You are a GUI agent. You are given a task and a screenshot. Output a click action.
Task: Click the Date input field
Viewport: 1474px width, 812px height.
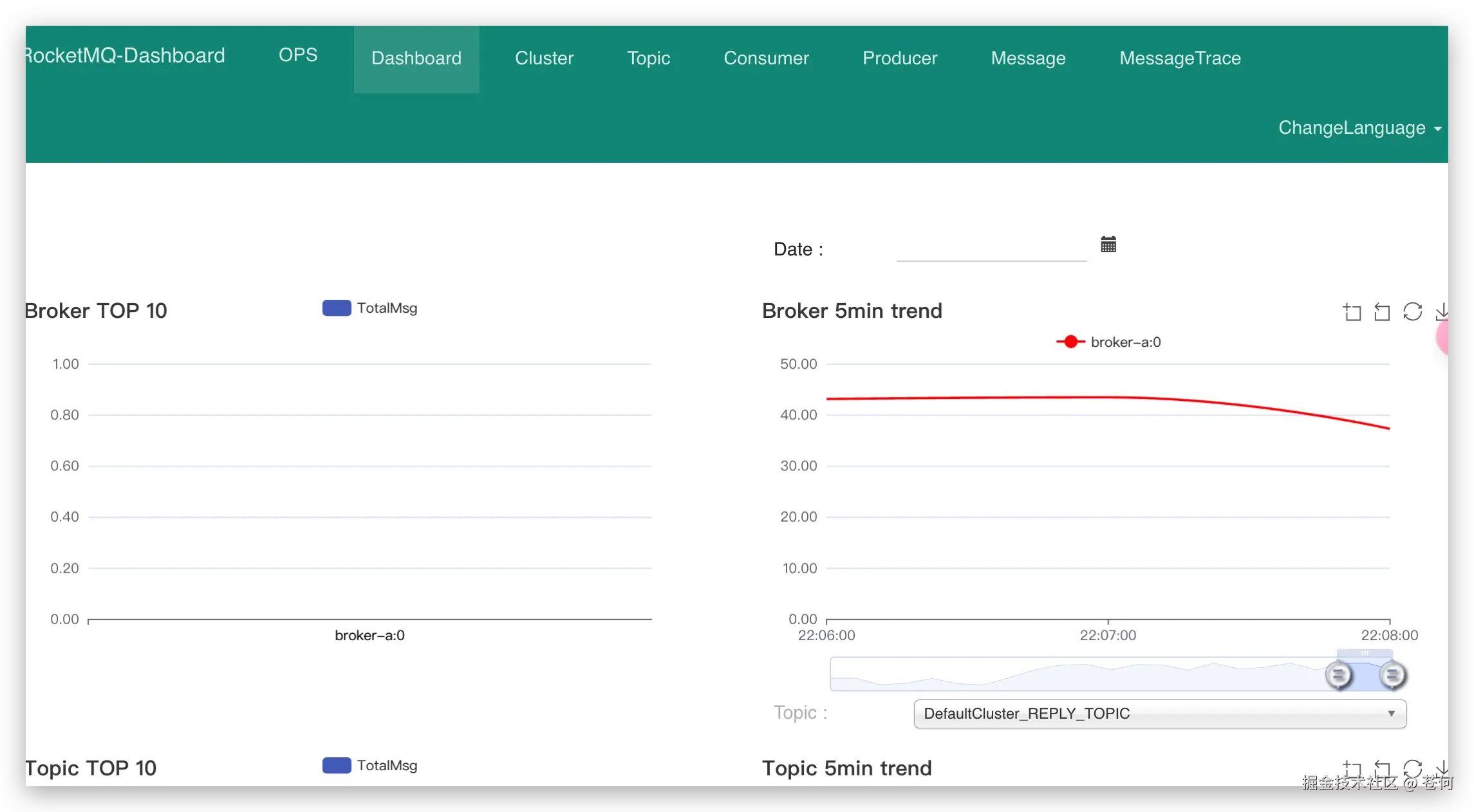[x=991, y=248]
